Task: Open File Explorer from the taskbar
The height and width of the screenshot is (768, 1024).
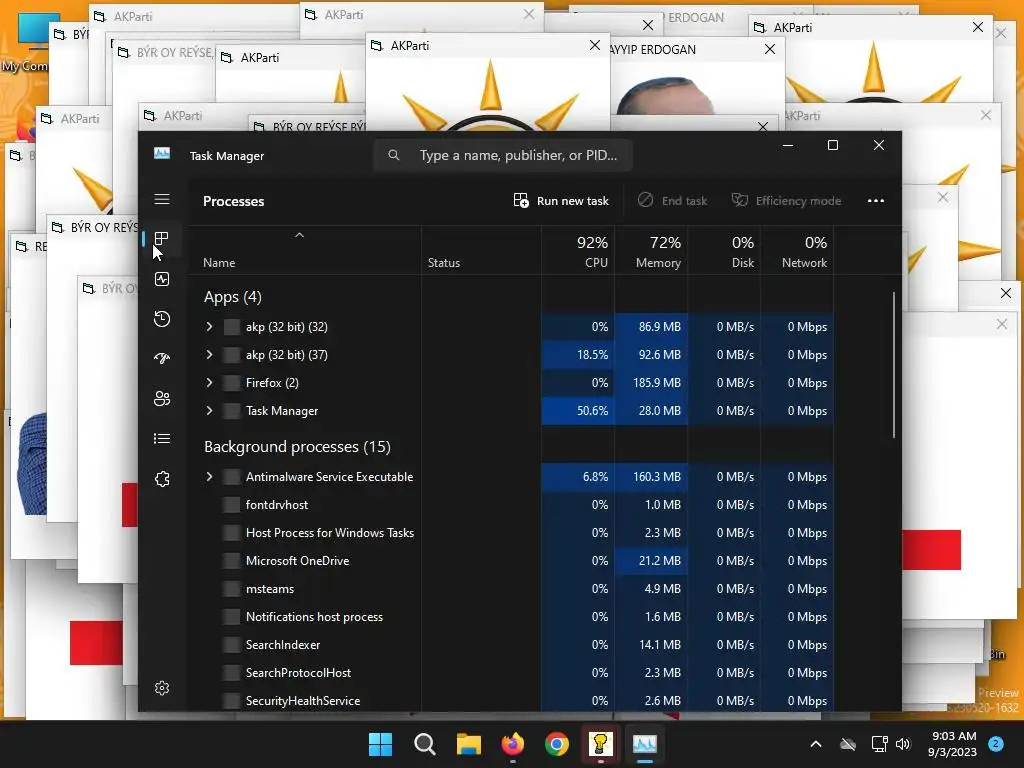Action: coord(468,744)
